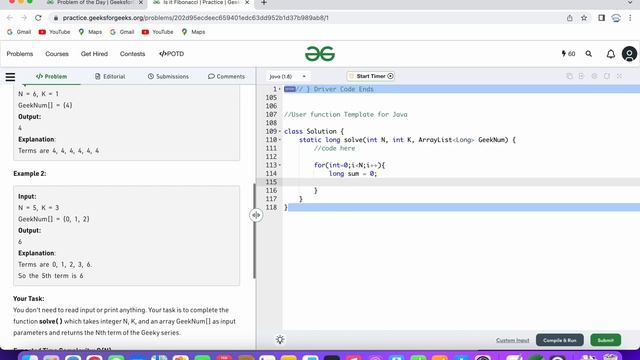This screenshot has width=640, height=360.
Task: Click the streak lightning 60 indicator
Action: 568,54
